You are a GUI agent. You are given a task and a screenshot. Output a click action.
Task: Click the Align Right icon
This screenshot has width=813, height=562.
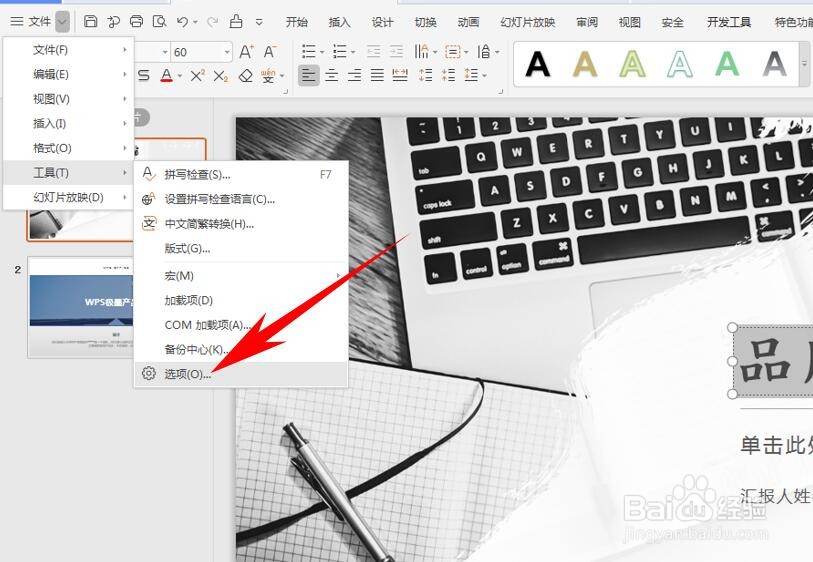pyautogui.click(x=355, y=76)
